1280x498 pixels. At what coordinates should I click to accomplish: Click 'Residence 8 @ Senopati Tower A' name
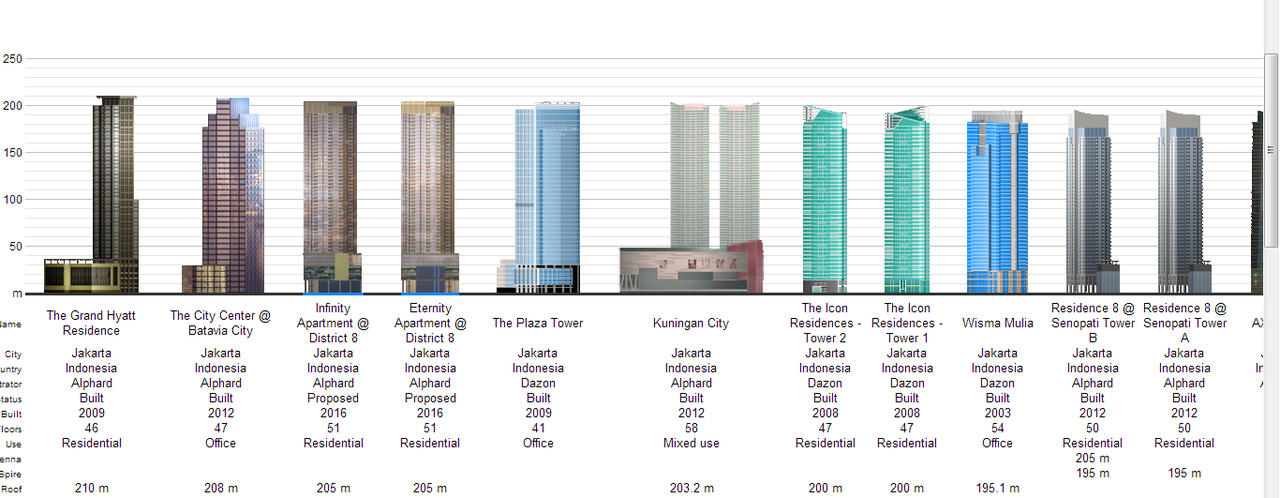click(1185, 323)
